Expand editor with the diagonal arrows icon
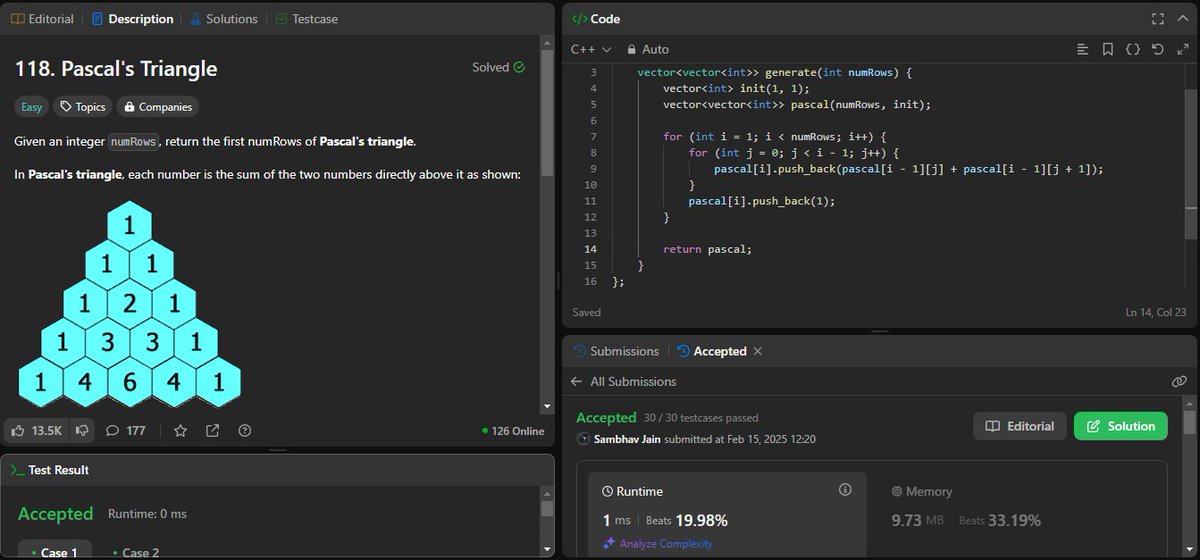The height and width of the screenshot is (560, 1200). tap(1181, 49)
